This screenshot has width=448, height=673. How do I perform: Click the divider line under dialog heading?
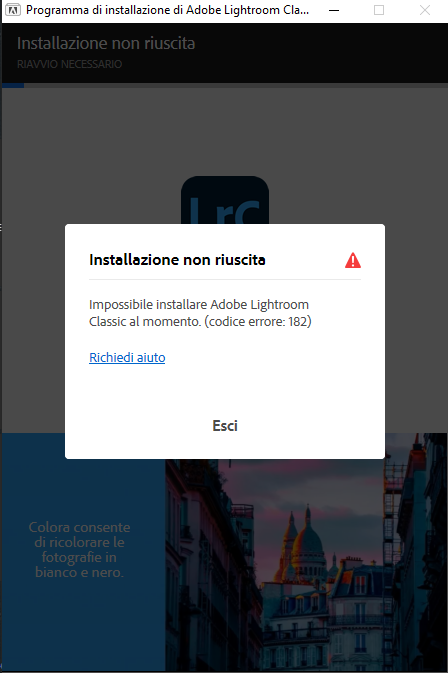225,279
